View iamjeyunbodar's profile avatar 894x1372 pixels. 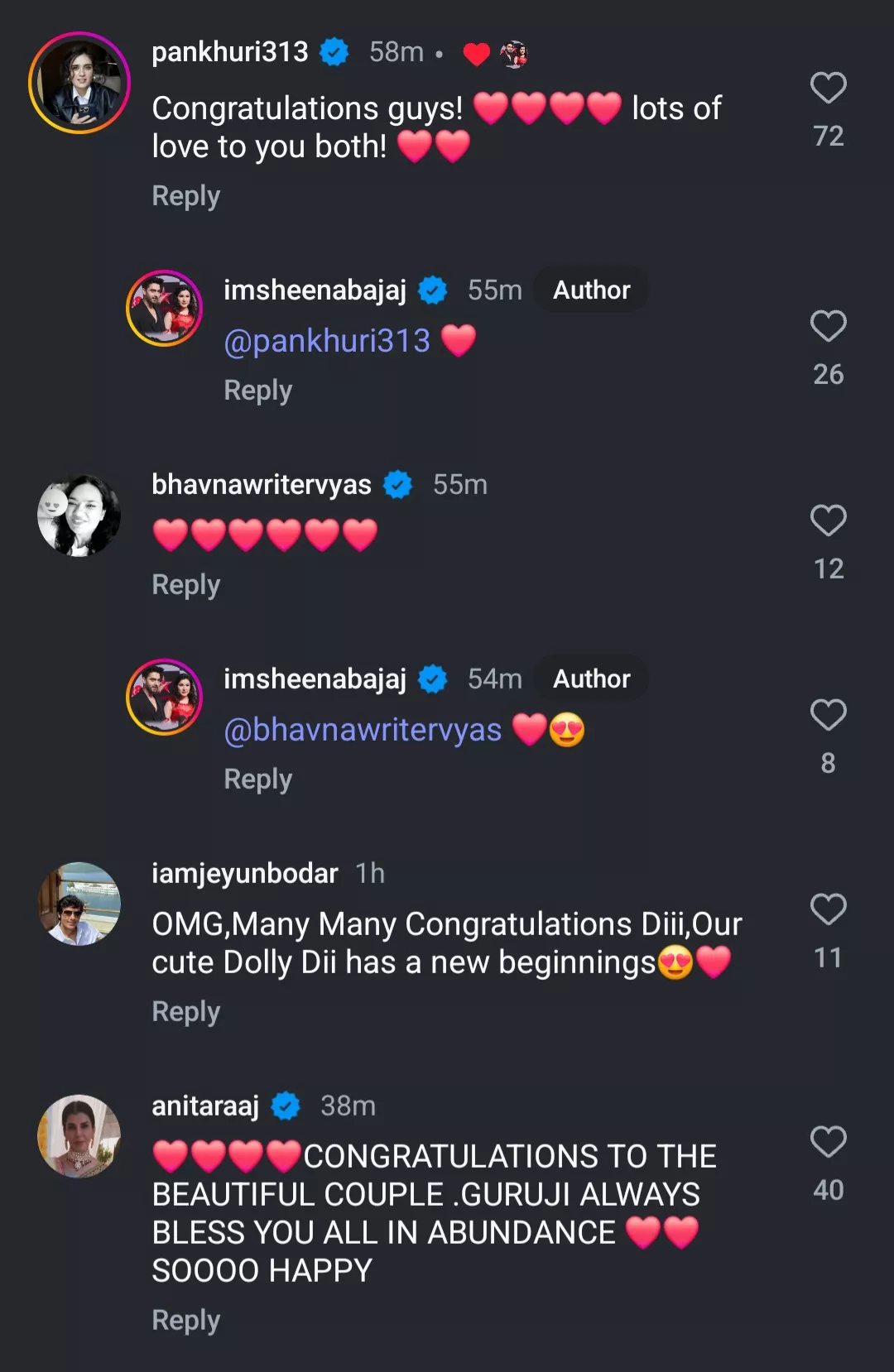79,904
